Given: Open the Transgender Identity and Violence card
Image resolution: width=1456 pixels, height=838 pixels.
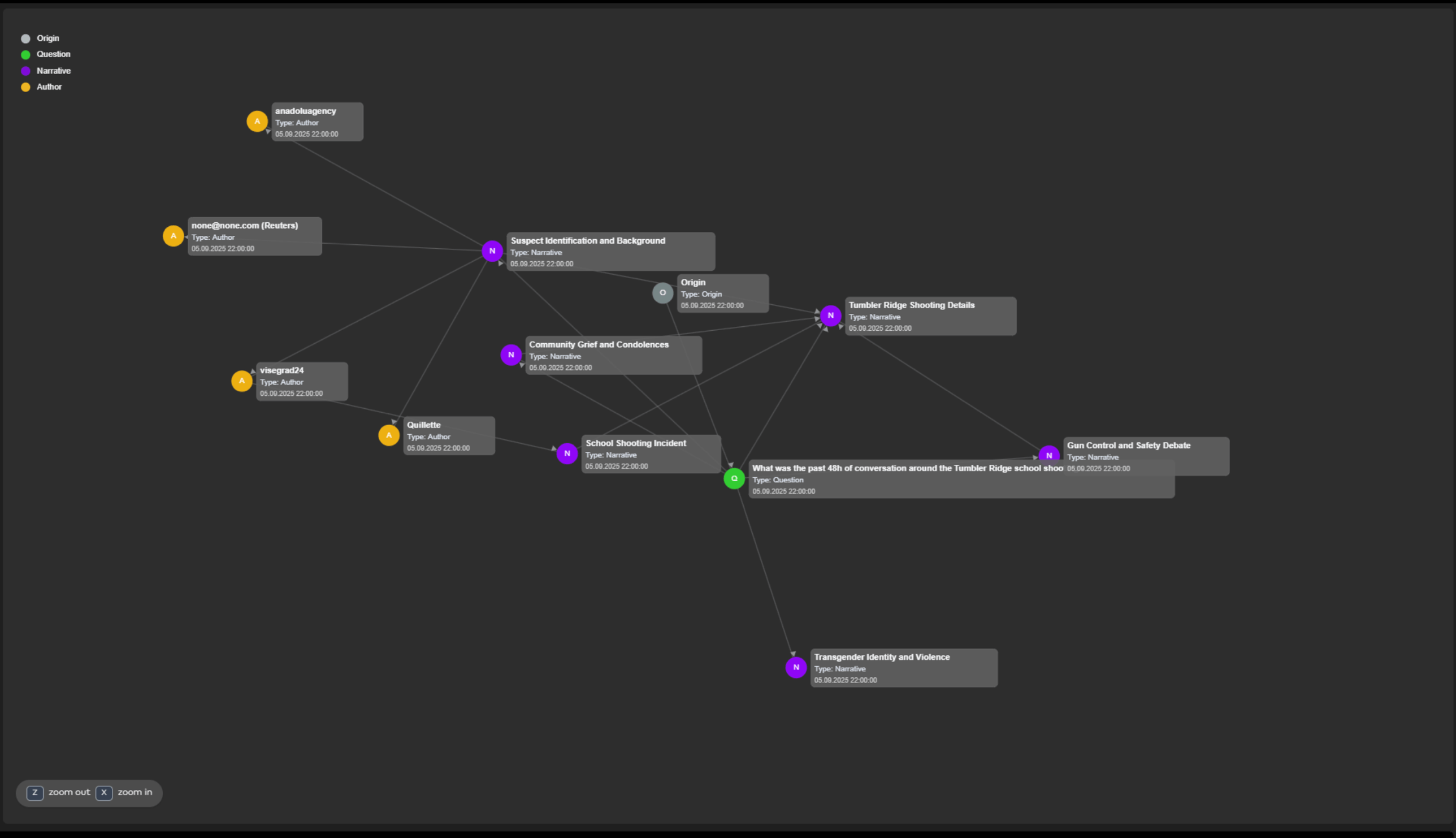Looking at the screenshot, I should click(904, 668).
